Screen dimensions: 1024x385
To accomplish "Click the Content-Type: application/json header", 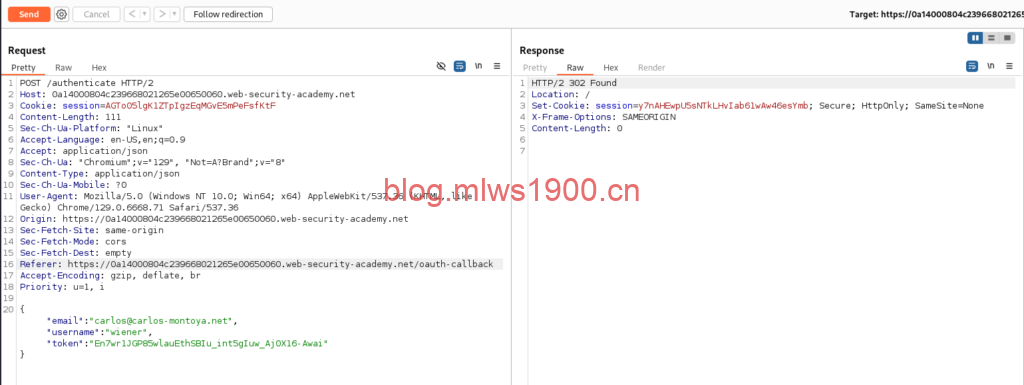I will coord(99,174).
